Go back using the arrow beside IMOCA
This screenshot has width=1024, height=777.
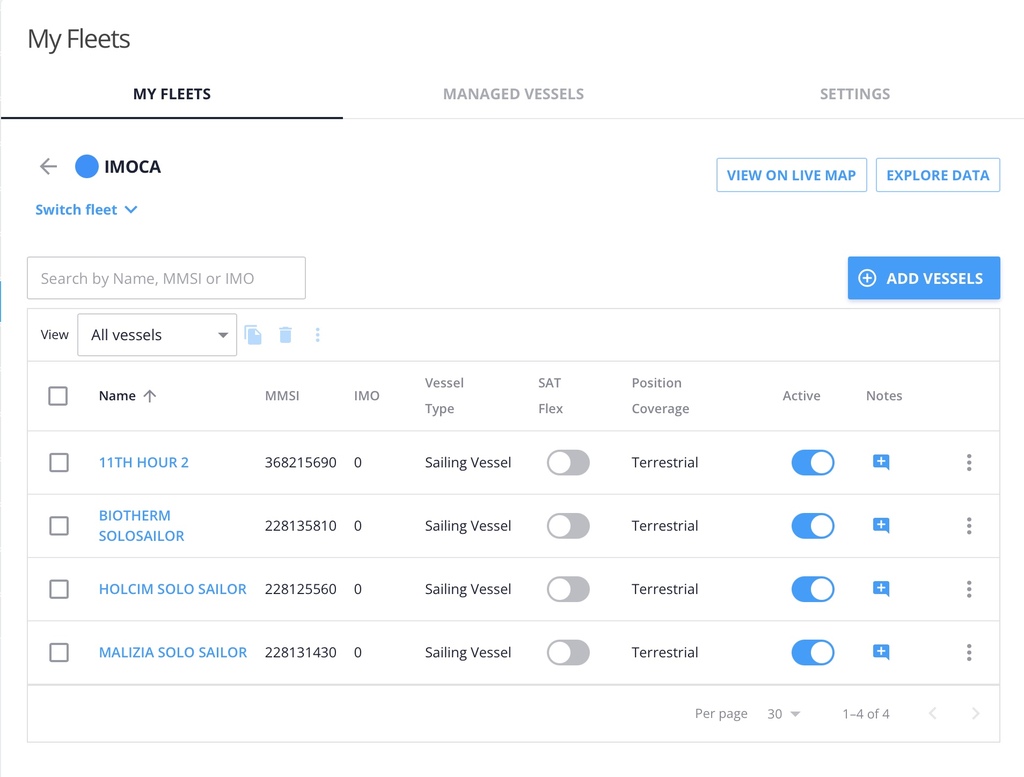click(x=48, y=166)
